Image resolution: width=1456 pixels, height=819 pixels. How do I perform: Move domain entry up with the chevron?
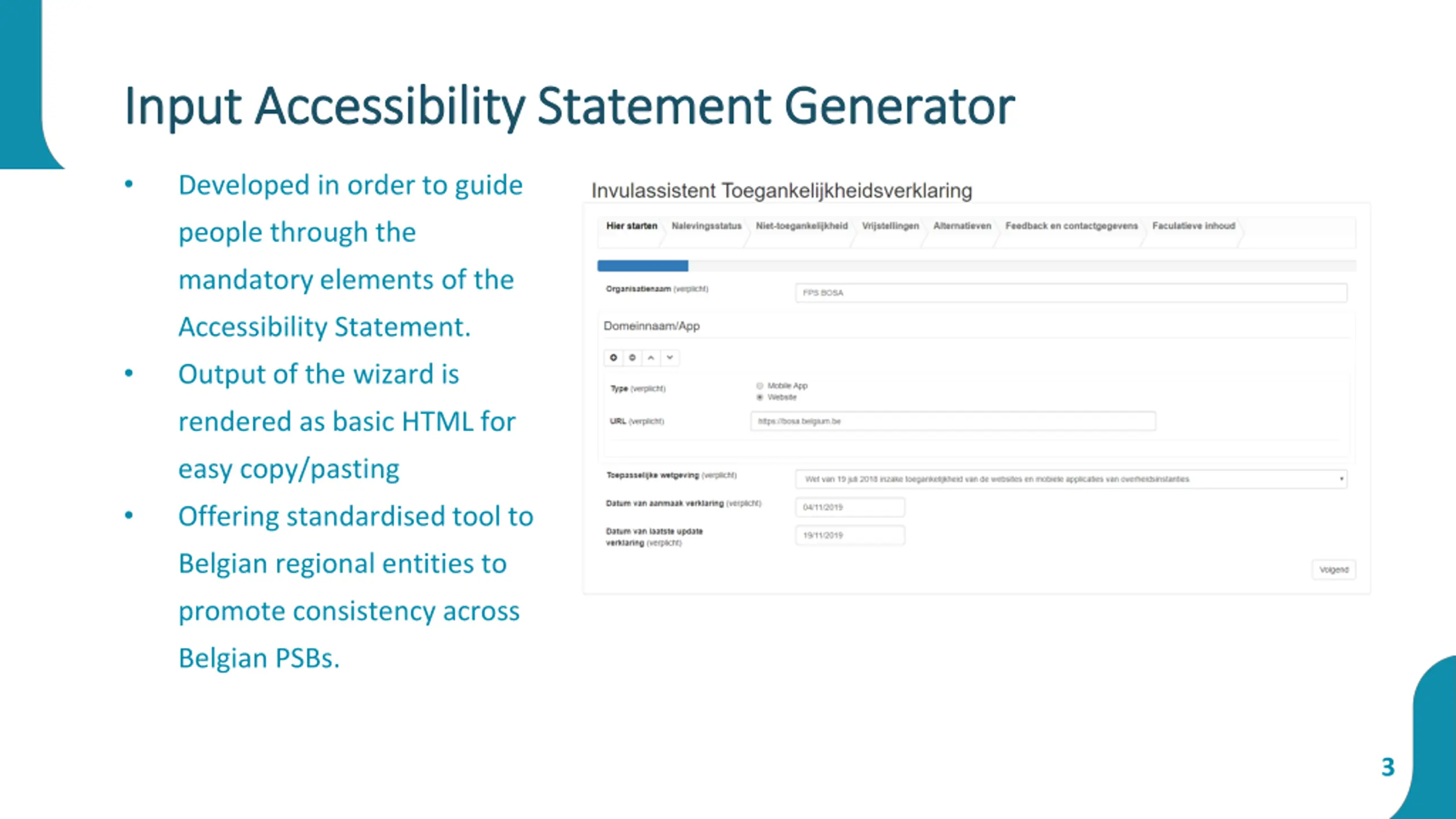651,358
